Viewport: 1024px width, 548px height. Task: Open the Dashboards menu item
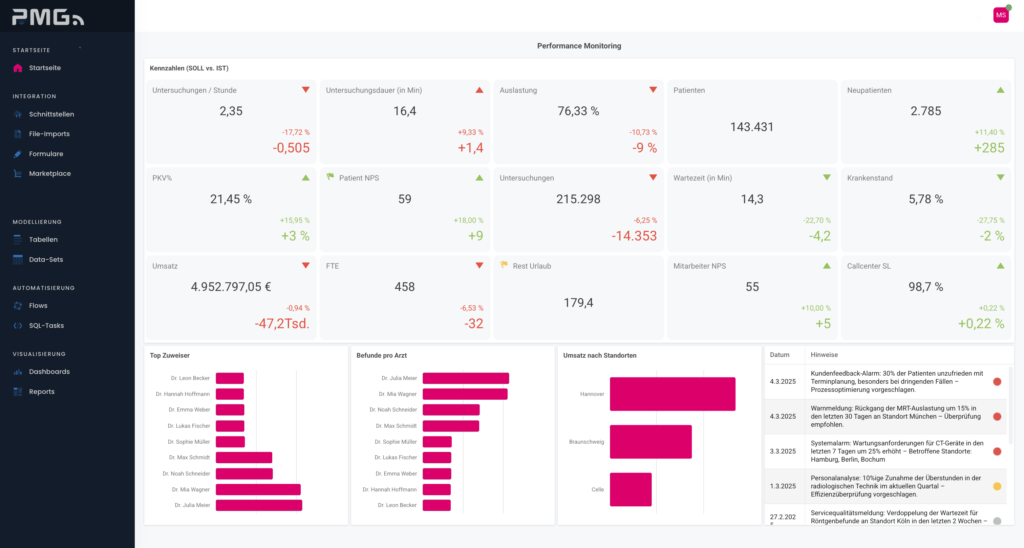49,372
